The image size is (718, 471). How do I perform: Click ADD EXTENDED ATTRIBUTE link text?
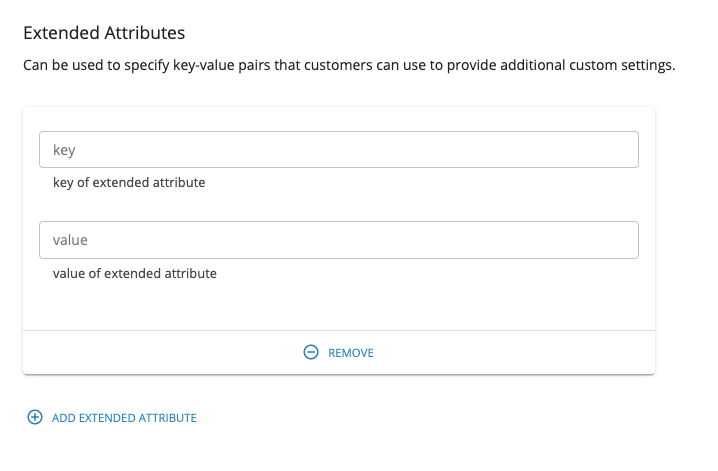point(124,418)
